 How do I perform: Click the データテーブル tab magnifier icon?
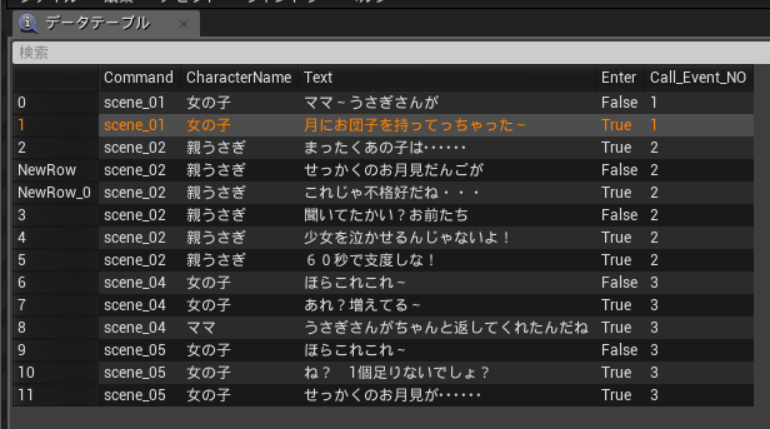click(28, 23)
